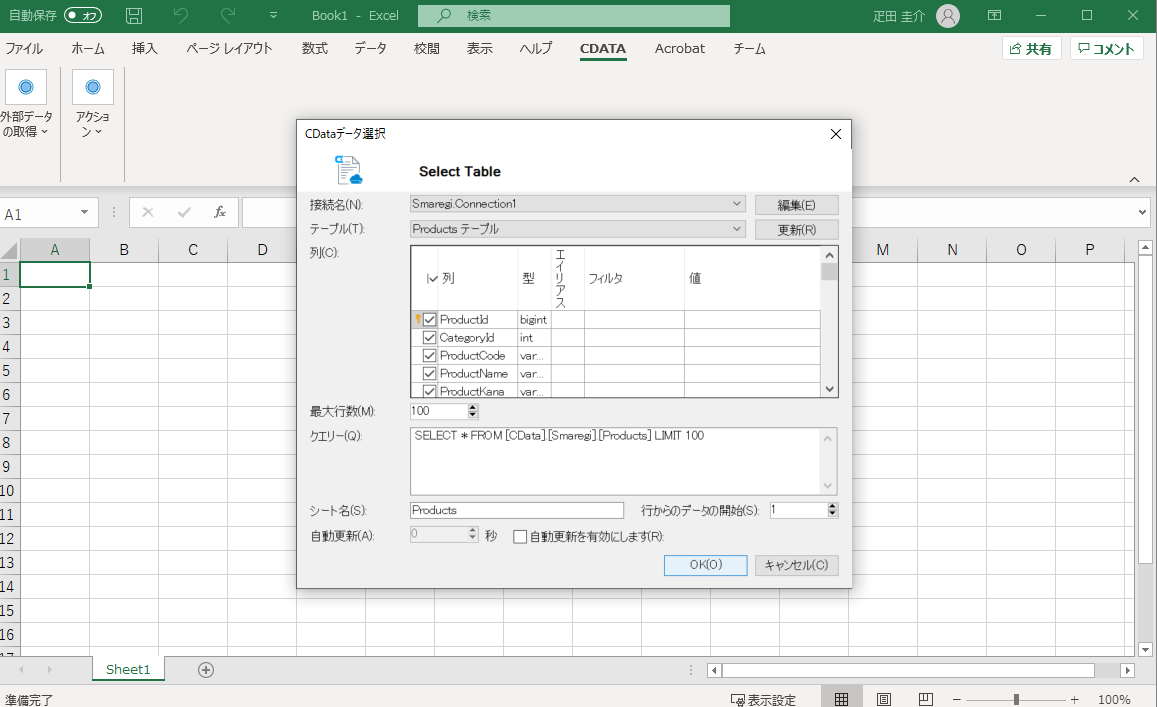1157x707 pixels.
Task: Uncheck the ProductId column checkbox
Action: pos(431,319)
